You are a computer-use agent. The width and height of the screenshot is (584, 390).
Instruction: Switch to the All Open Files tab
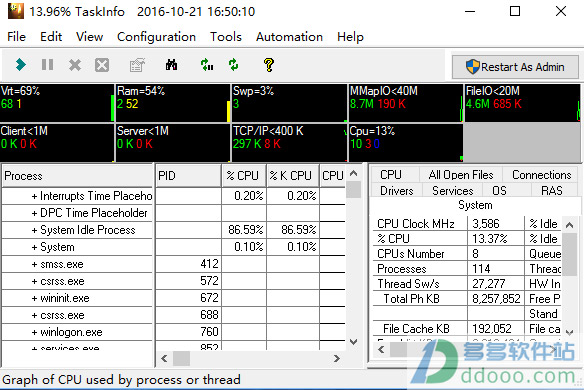click(x=461, y=175)
